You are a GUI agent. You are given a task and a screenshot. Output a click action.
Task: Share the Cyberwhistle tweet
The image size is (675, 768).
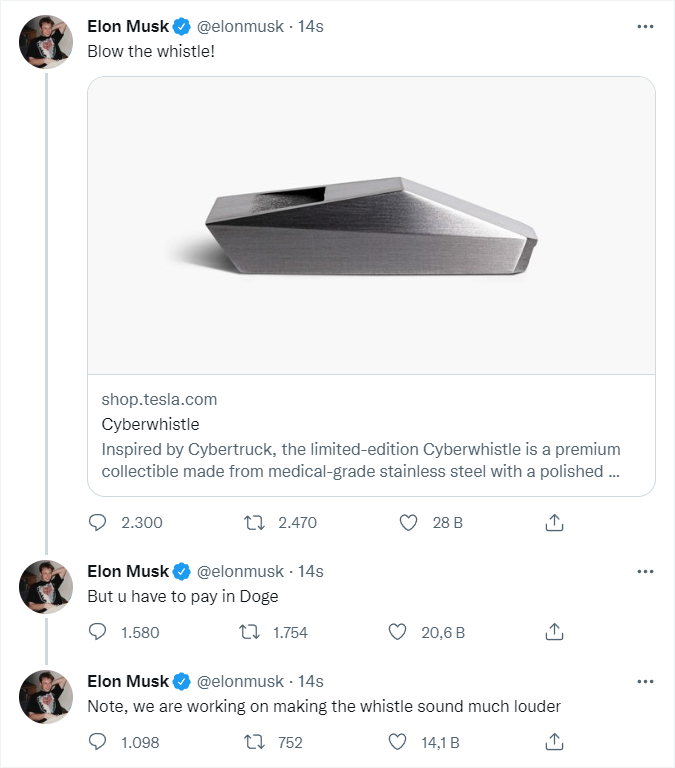click(x=556, y=522)
